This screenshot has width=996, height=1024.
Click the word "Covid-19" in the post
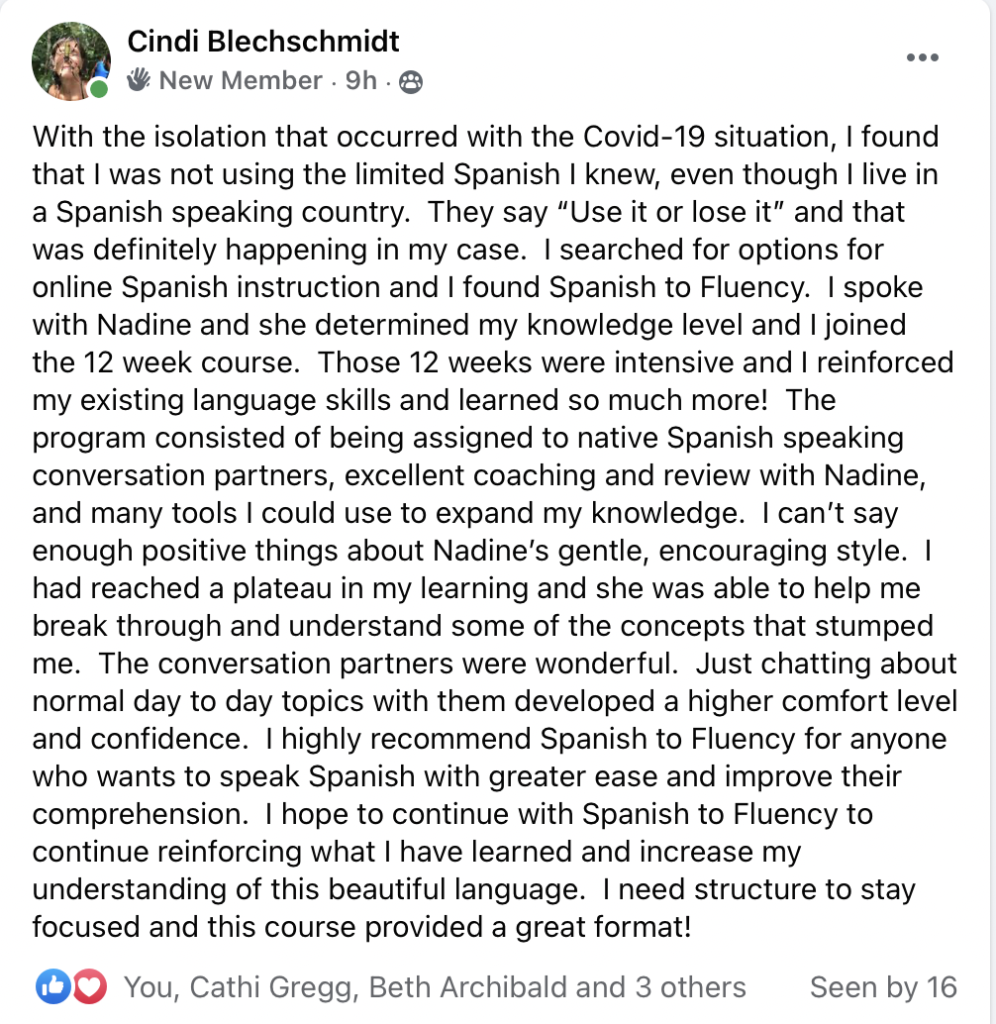click(x=643, y=137)
